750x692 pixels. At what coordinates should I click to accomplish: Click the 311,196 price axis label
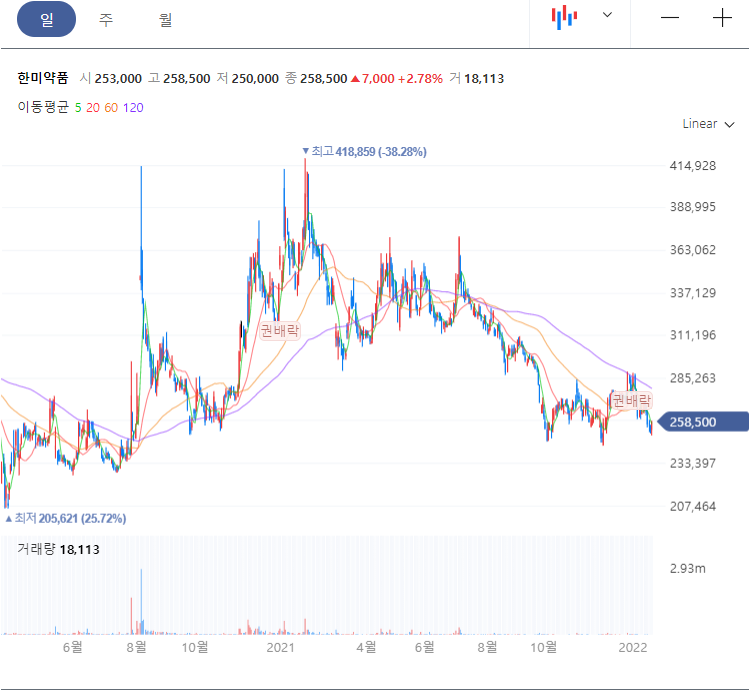click(x=693, y=335)
